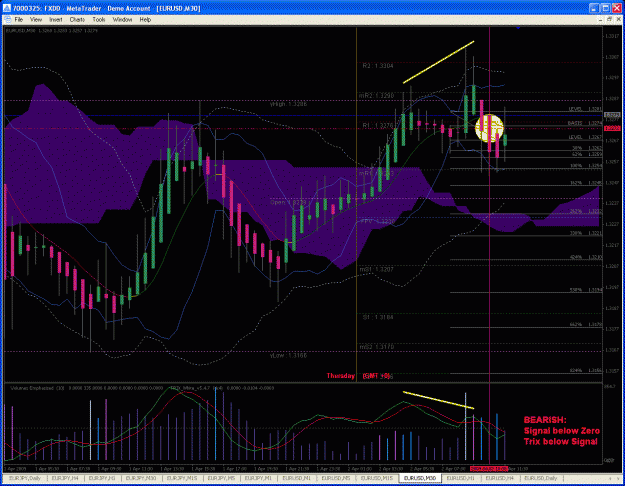Switch to the EURUSD,M15 chart tab
Image resolution: width=625 pixels, height=486 pixels.
click(x=377, y=478)
